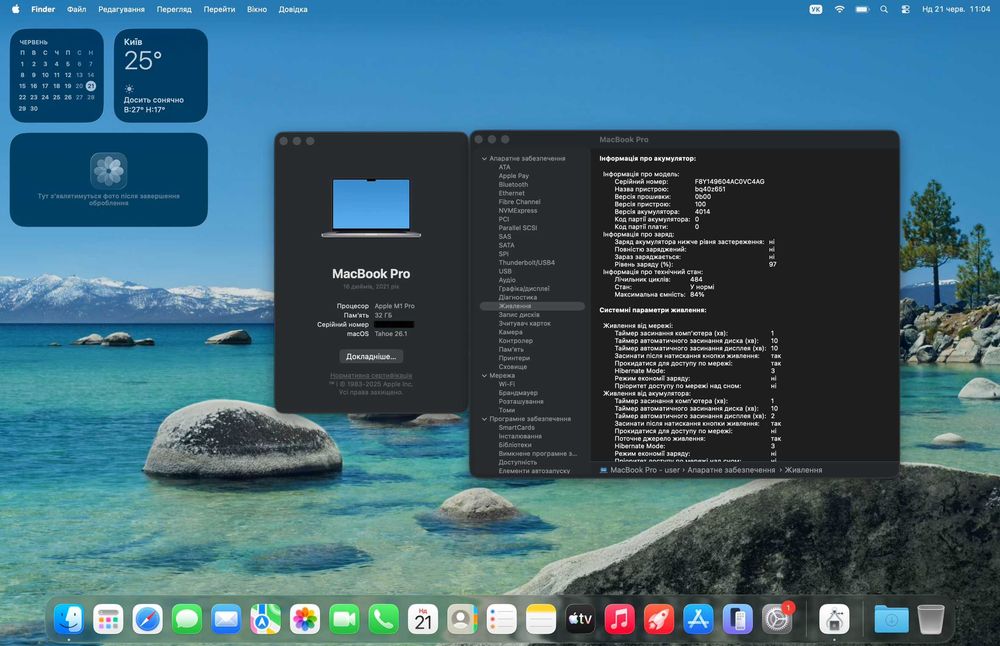Open the Перейти menu

(219, 10)
